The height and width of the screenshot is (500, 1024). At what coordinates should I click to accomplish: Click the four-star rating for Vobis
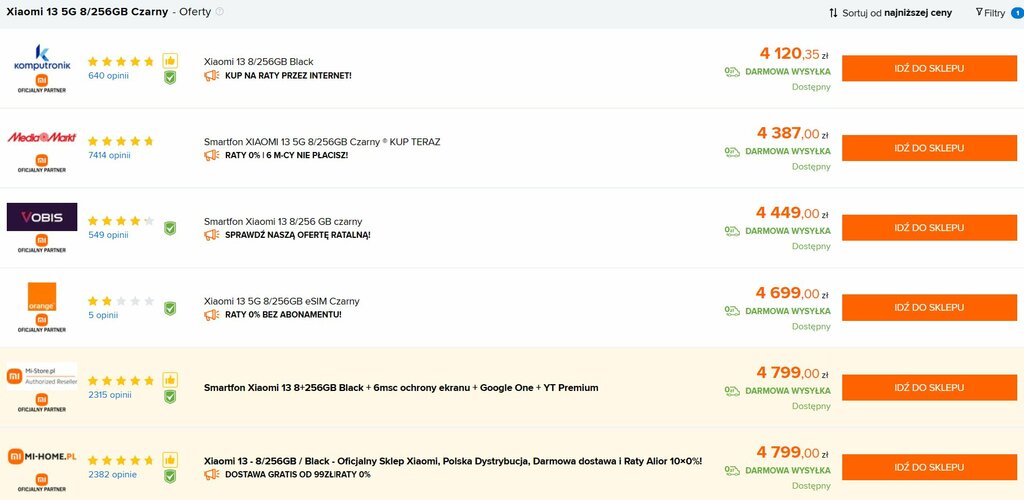(x=121, y=221)
